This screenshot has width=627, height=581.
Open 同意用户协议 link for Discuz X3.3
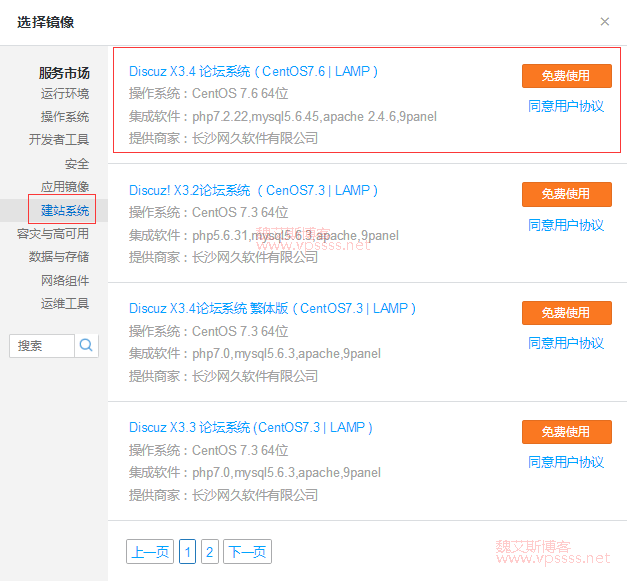click(x=566, y=462)
